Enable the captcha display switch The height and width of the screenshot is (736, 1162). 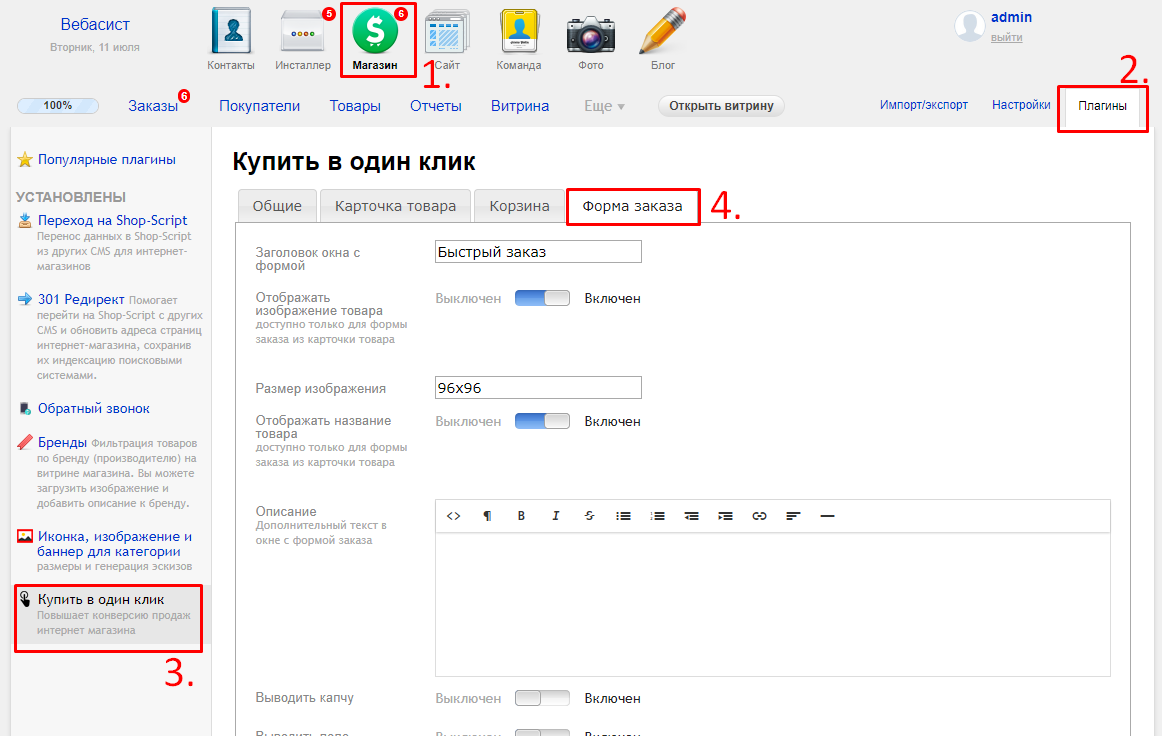pos(542,698)
